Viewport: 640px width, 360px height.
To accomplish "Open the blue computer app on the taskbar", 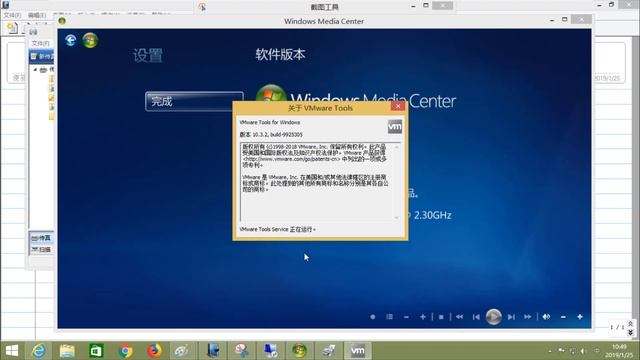I will coord(213,351).
